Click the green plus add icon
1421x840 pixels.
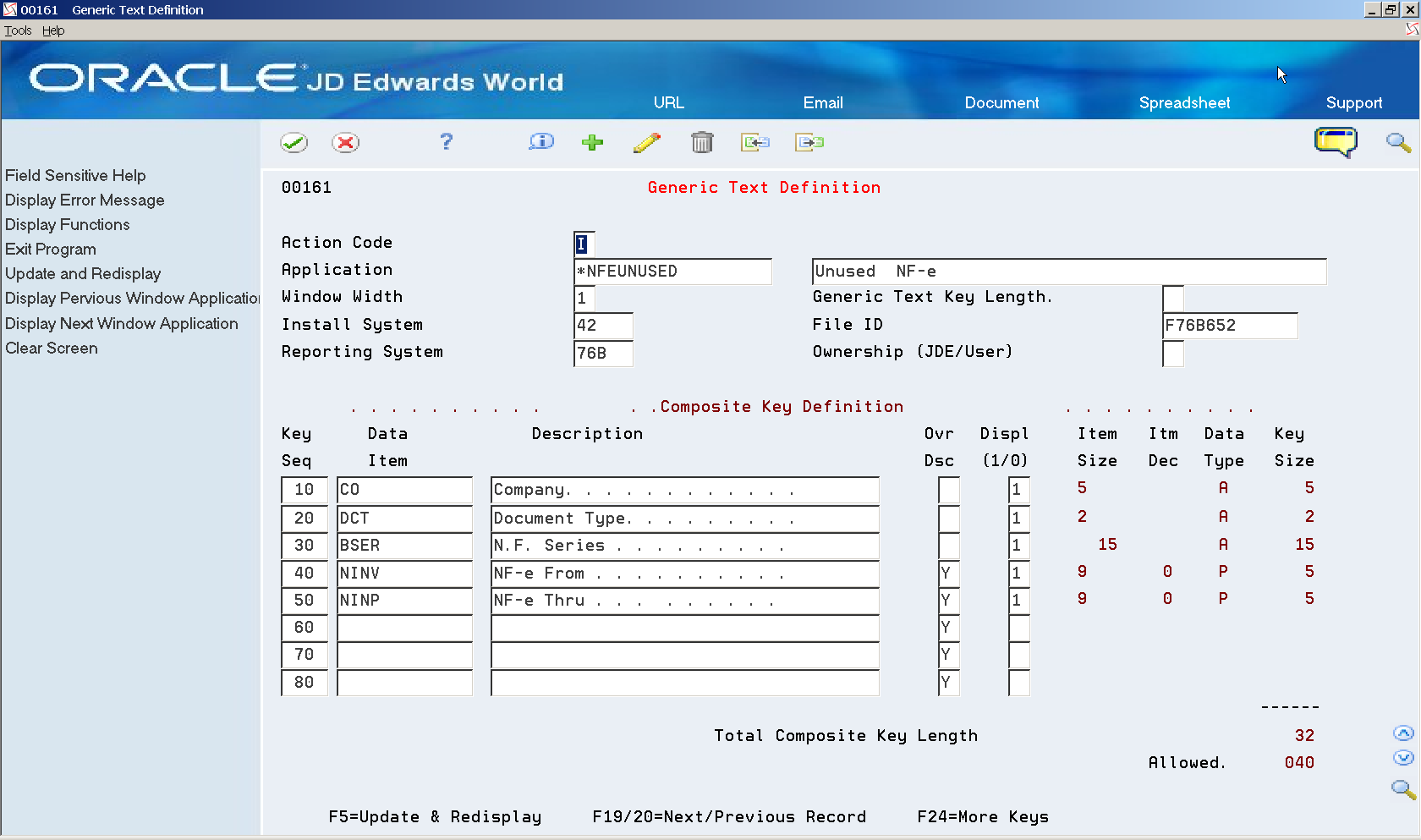(593, 142)
